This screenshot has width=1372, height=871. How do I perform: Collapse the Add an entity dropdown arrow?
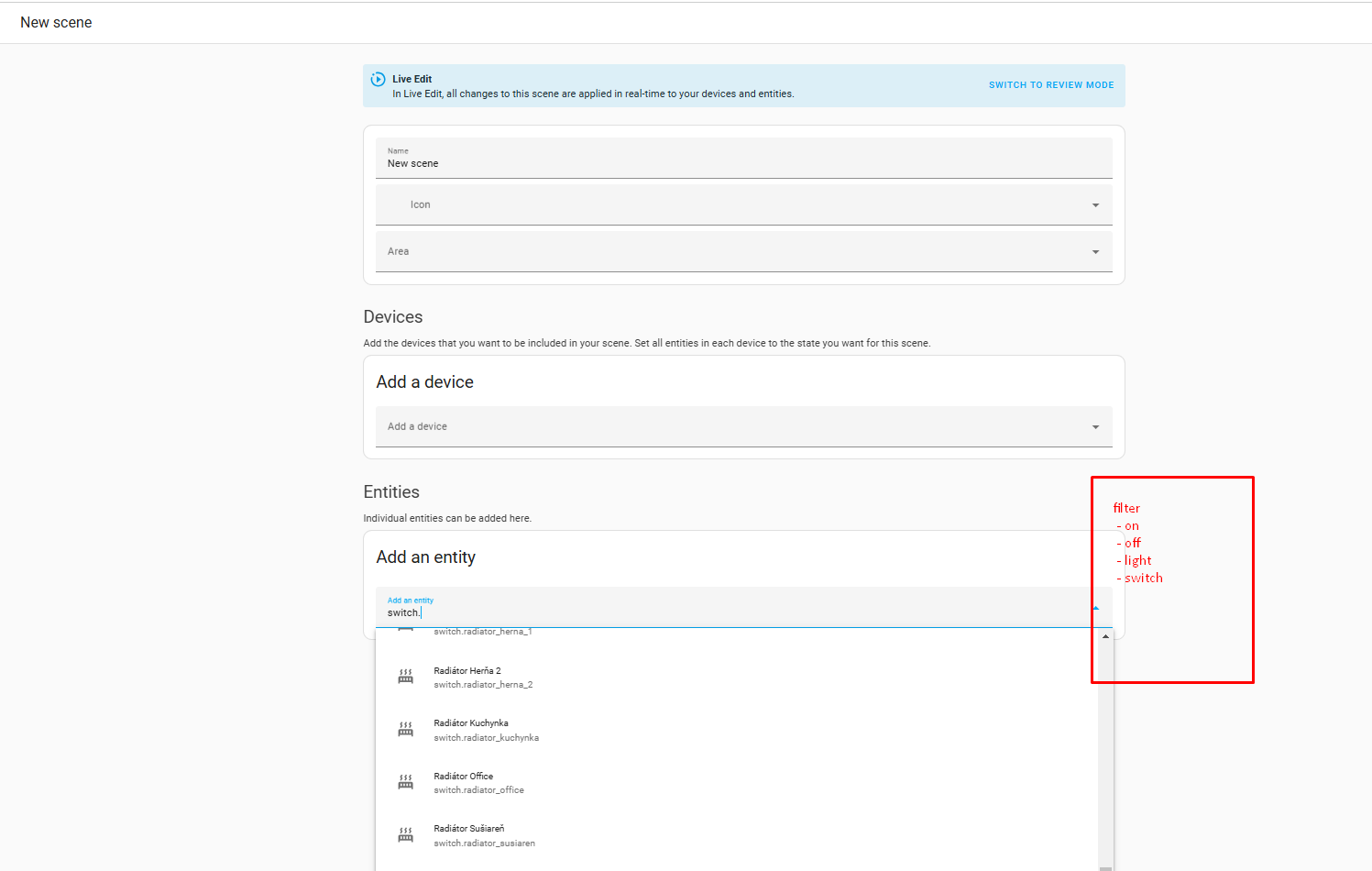click(x=1095, y=608)
